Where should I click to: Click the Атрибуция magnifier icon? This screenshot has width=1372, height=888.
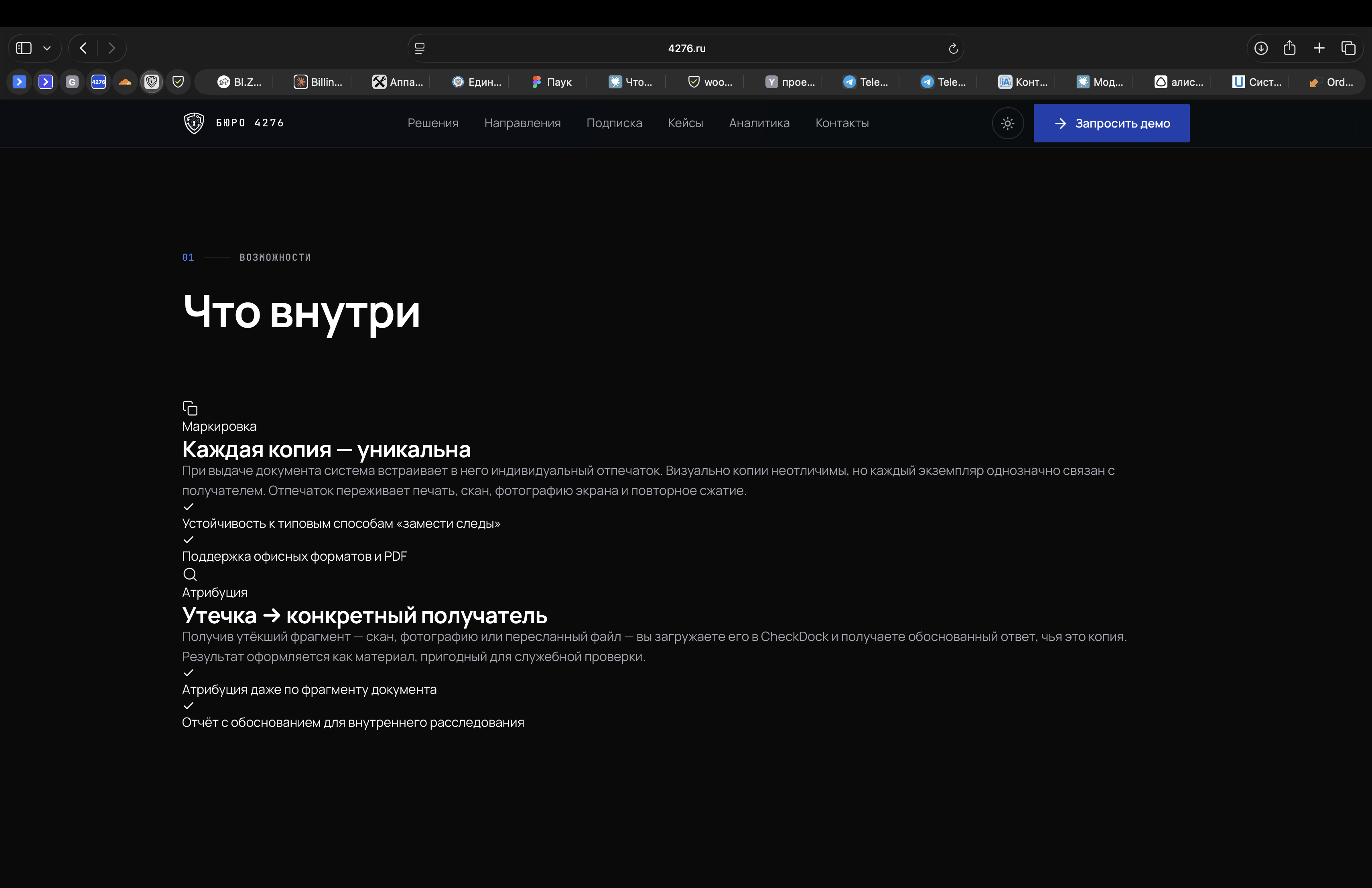[x=190, y=574]
